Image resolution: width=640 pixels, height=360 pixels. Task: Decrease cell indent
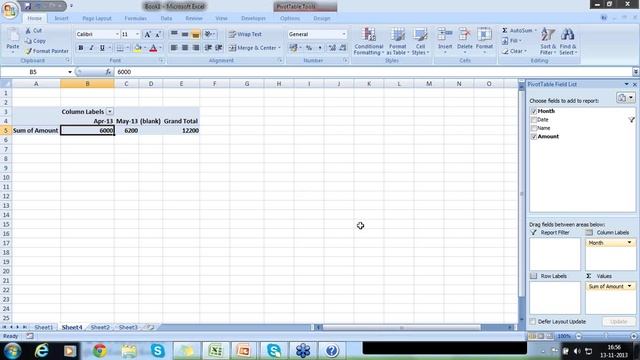(208, 48)
